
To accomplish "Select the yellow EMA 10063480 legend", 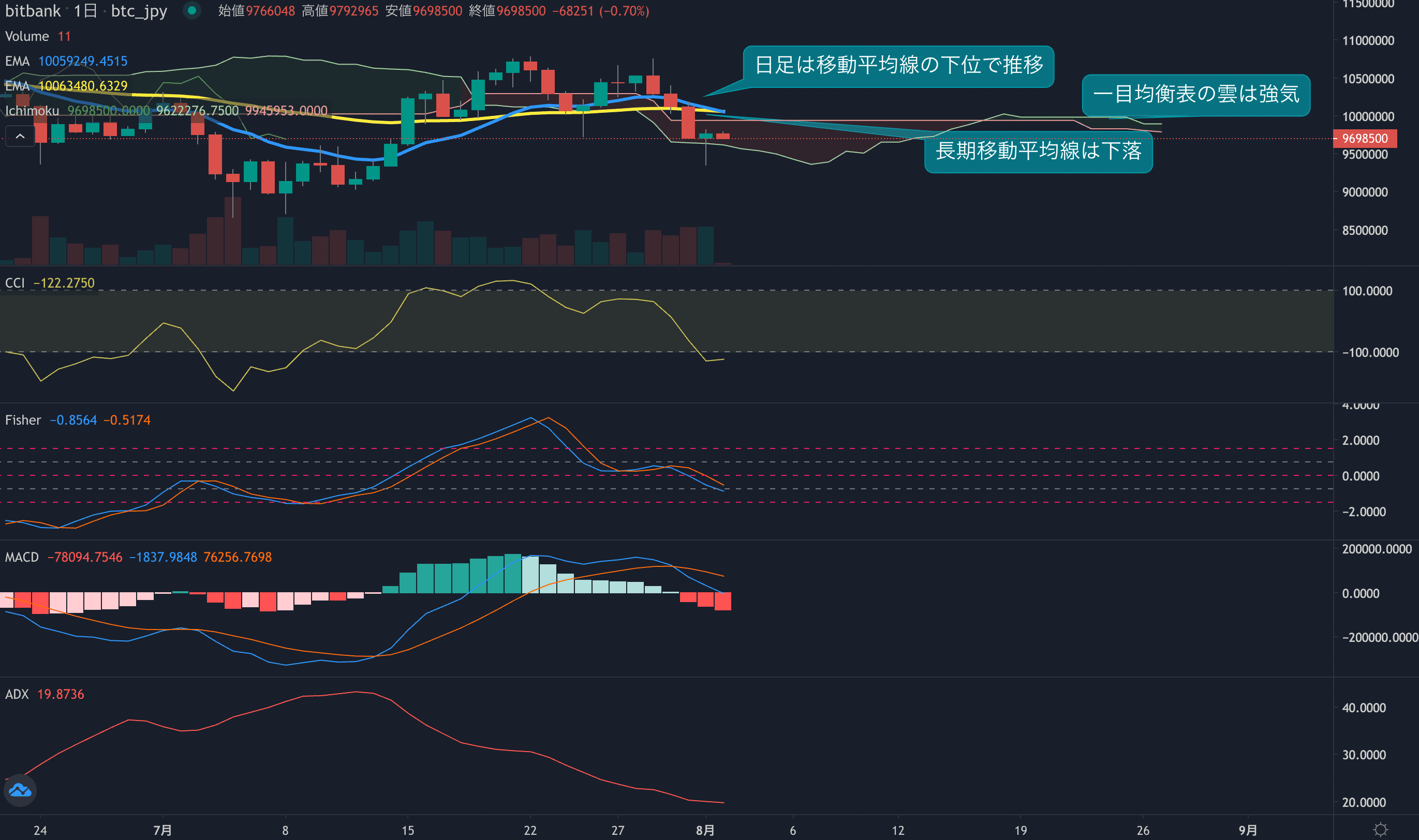I will click(x=66, y=86).
